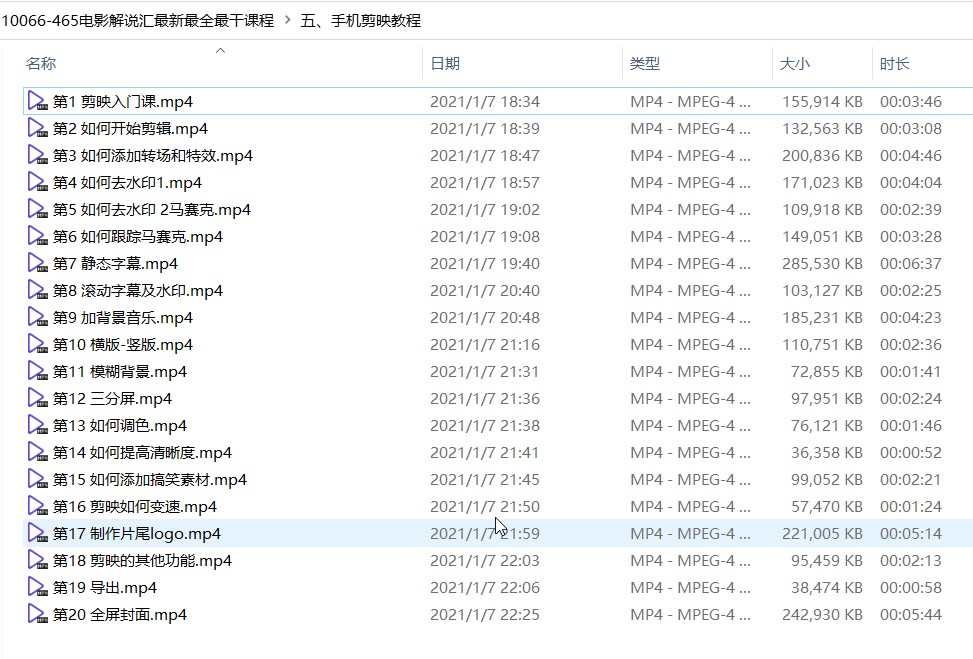Select the file name 第11 模糊背景.mp4

point(120,371)
